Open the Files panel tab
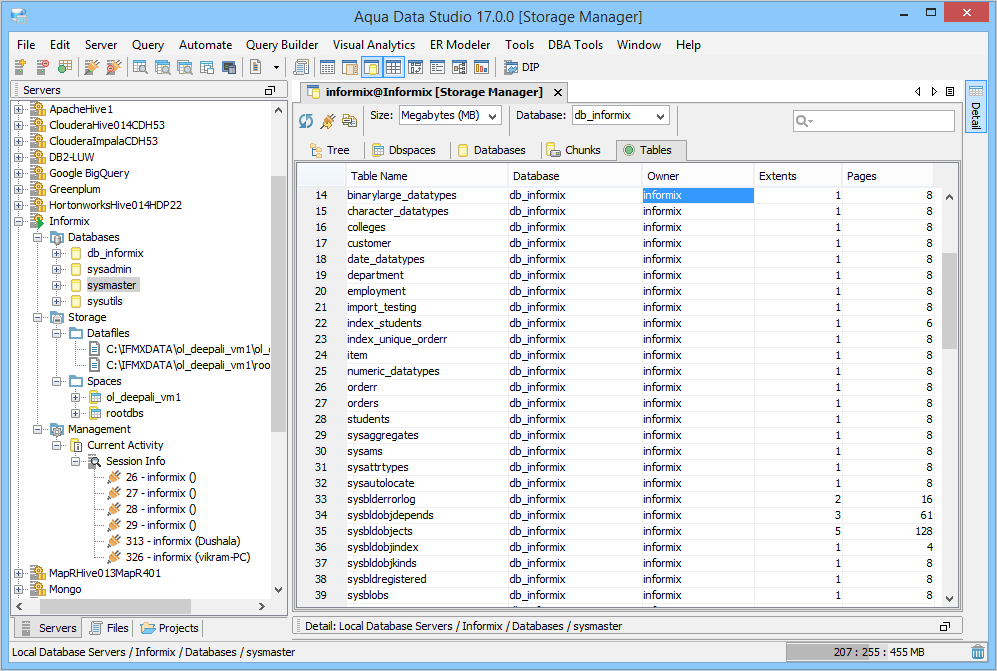The image size is (997, 671). (x=109, y=628)
